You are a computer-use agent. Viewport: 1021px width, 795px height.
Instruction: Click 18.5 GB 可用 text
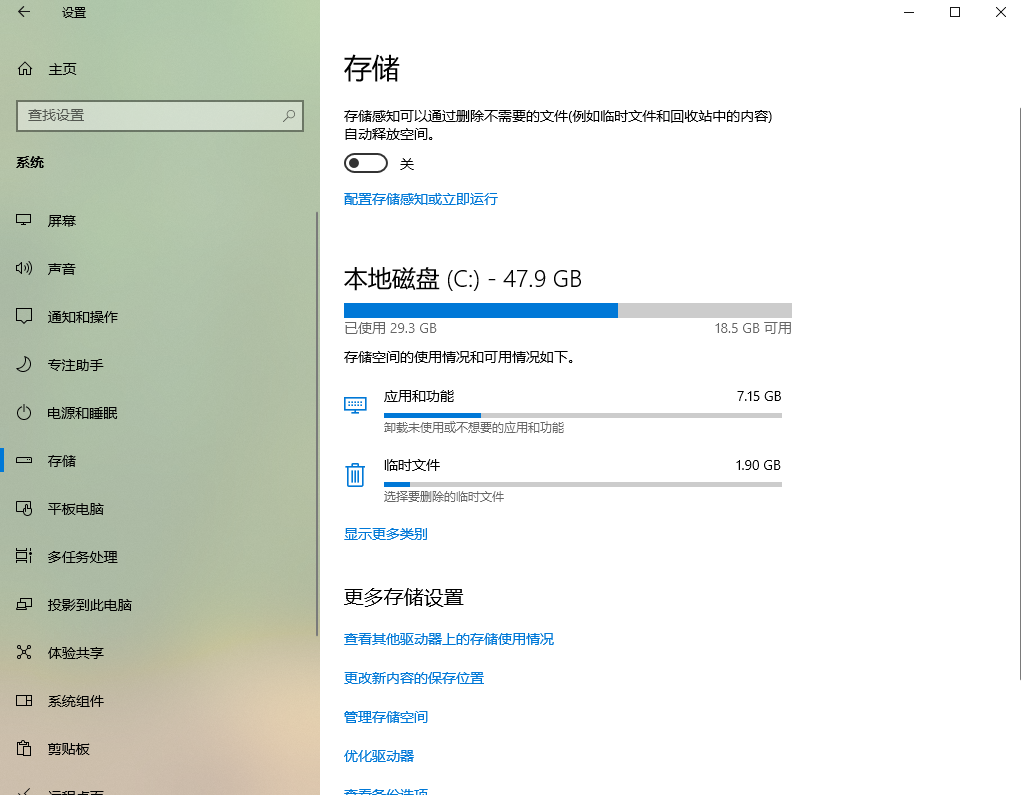[x=753, y=328]
